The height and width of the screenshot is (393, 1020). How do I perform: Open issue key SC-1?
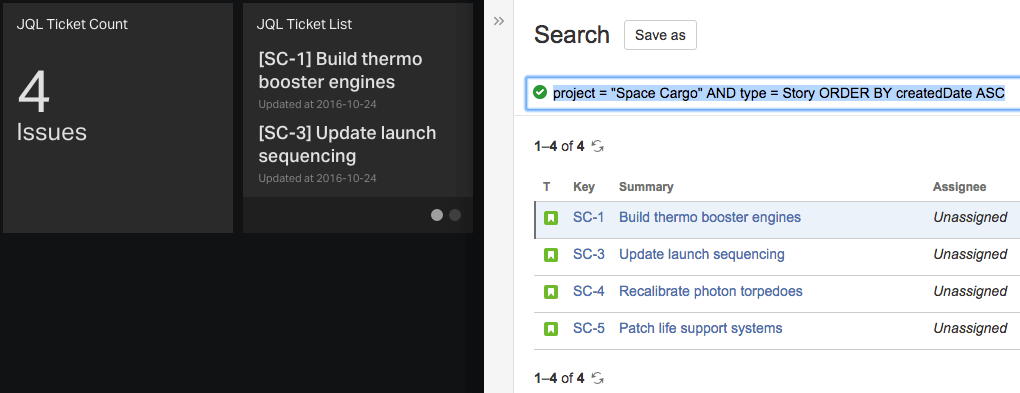click(588, 217)
